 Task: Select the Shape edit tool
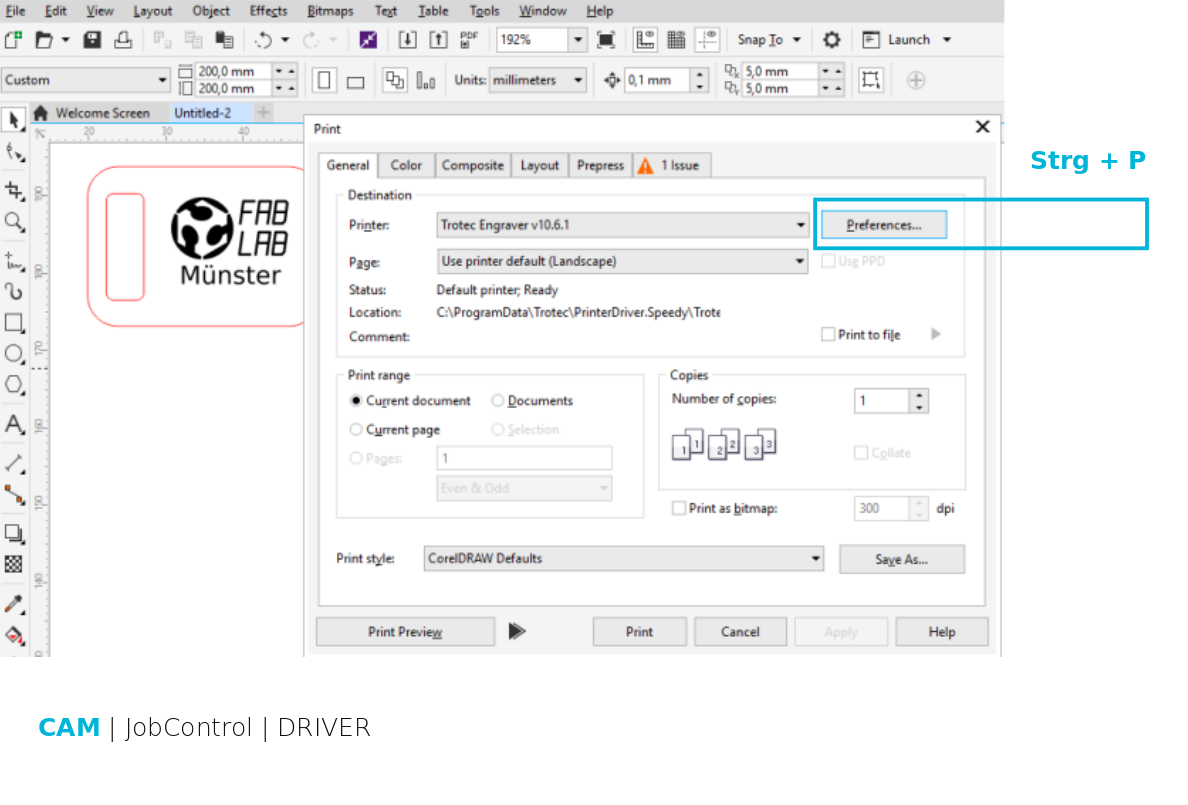14,152
